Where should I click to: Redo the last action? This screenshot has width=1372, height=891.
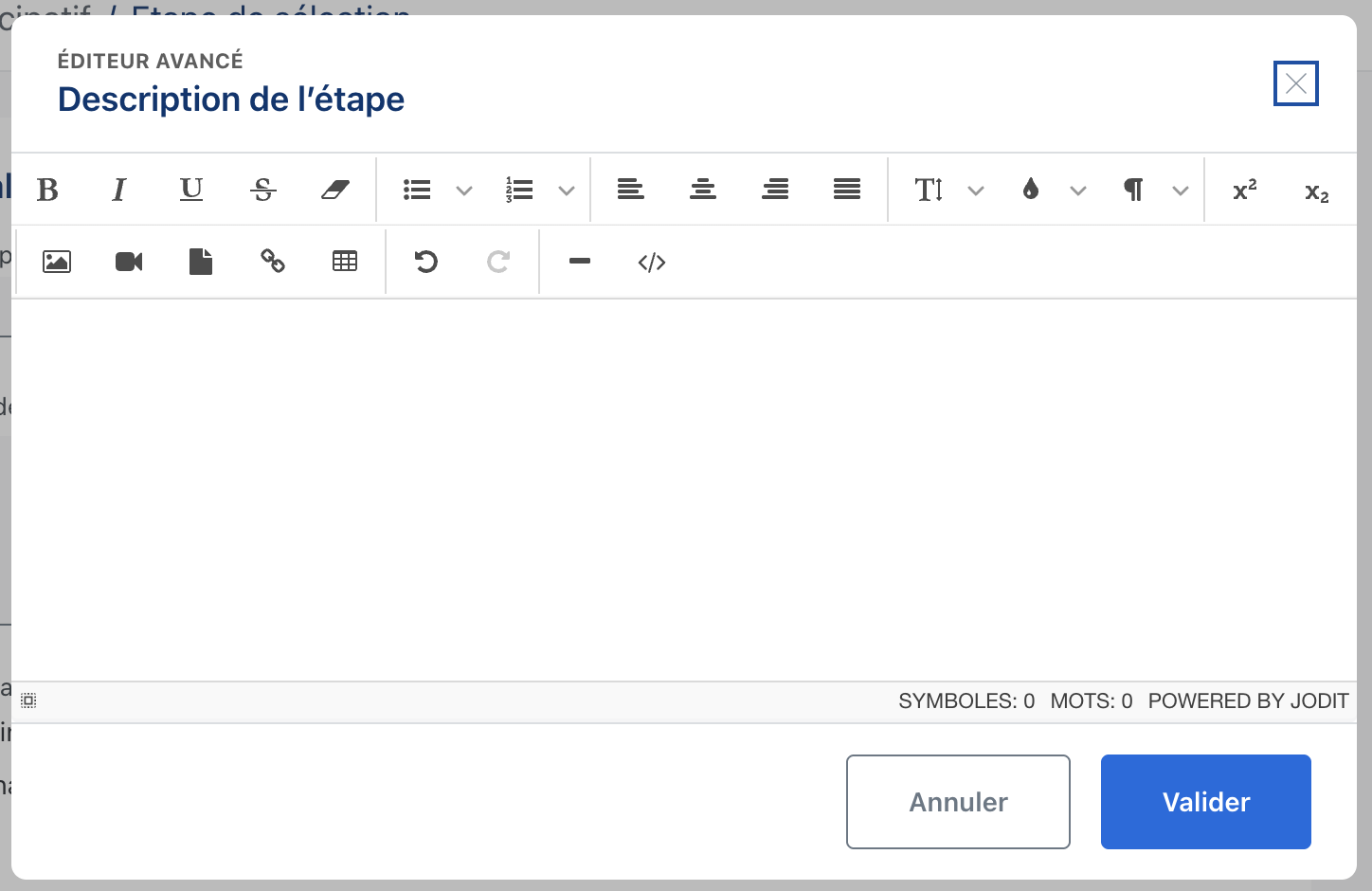click(498, 262)
